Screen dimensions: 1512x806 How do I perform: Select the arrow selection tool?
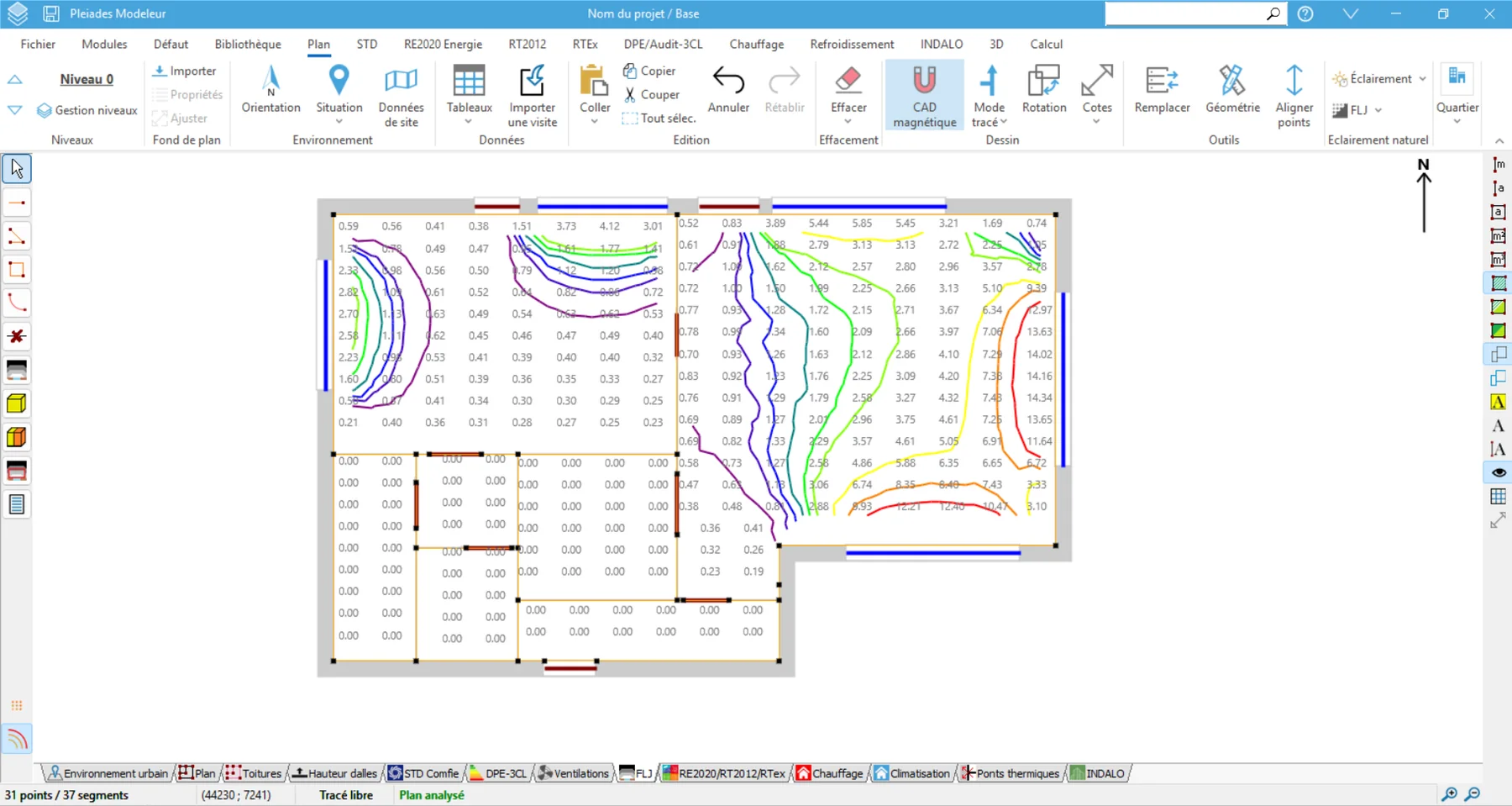coord(17,169)
